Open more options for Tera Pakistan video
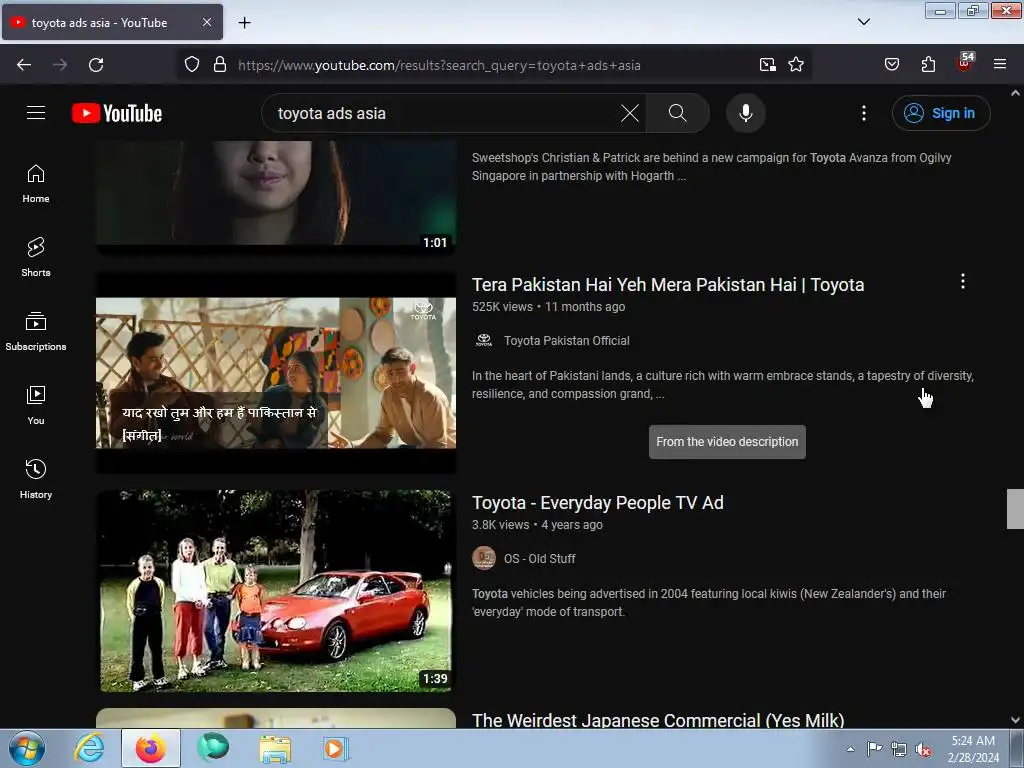This screenshot has height=768, width=1024. (x=962, y=281)
